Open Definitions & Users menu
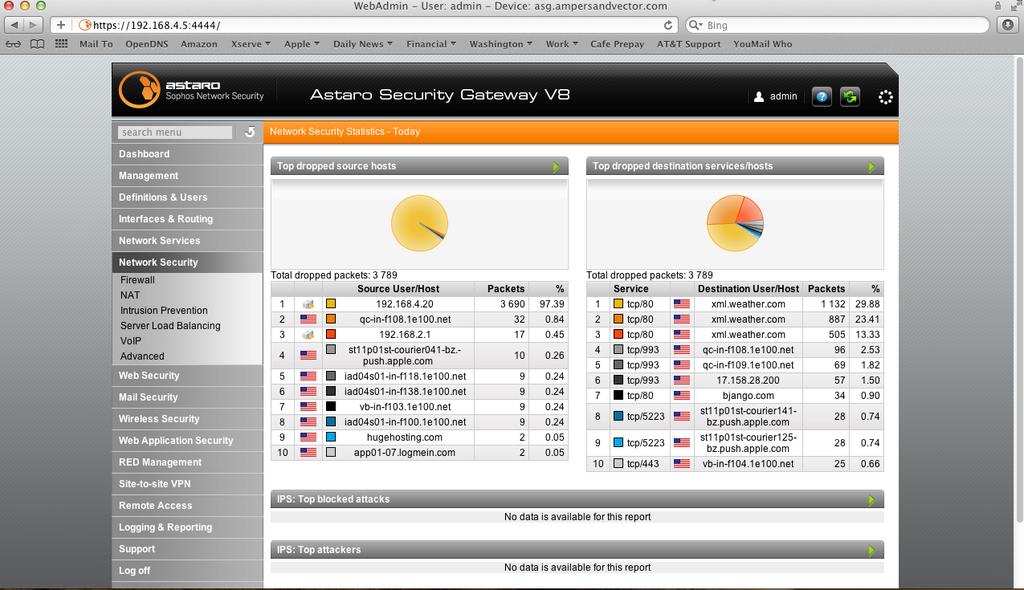The height and width of the screenshot is (590, 1024). (187, 197)
